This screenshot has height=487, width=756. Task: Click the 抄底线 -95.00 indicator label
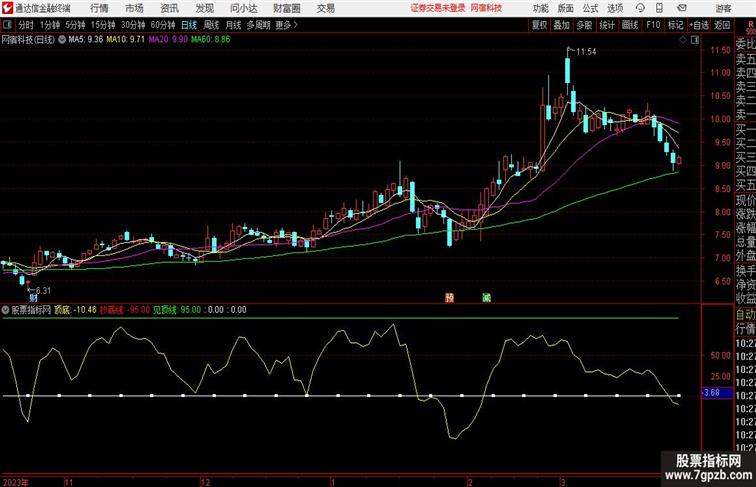tap(125, 310)
